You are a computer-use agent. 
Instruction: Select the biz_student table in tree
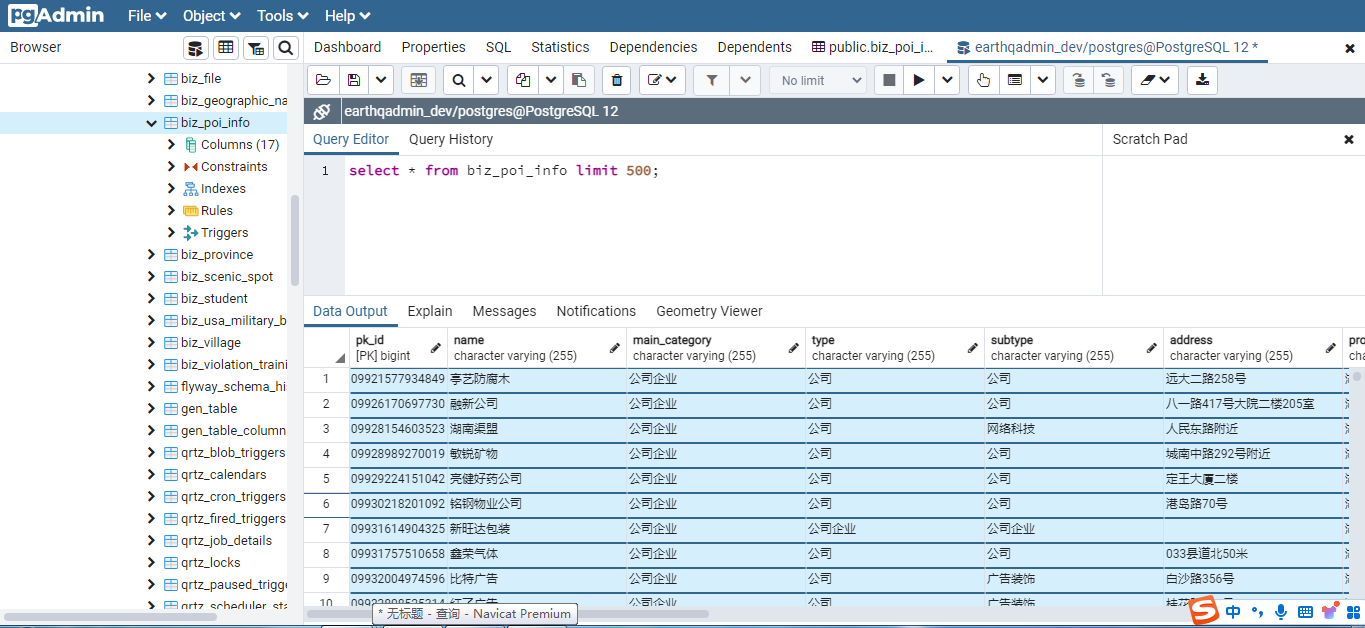[214, 299]
